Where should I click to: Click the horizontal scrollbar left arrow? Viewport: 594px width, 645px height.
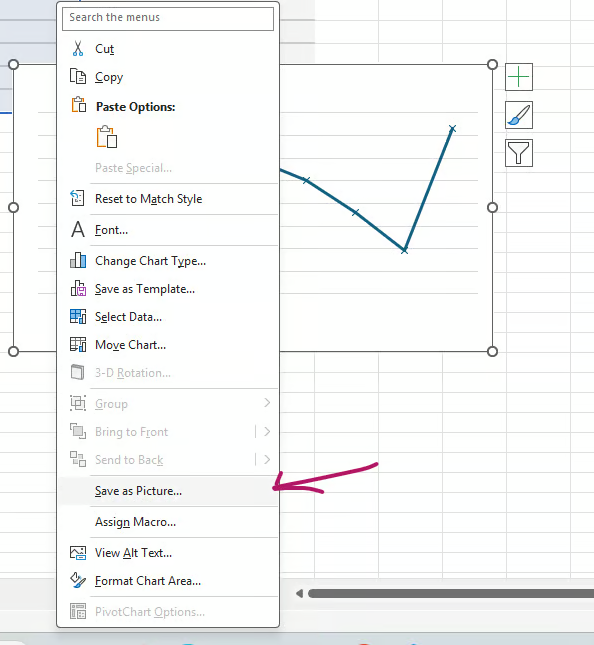[299, 593]
